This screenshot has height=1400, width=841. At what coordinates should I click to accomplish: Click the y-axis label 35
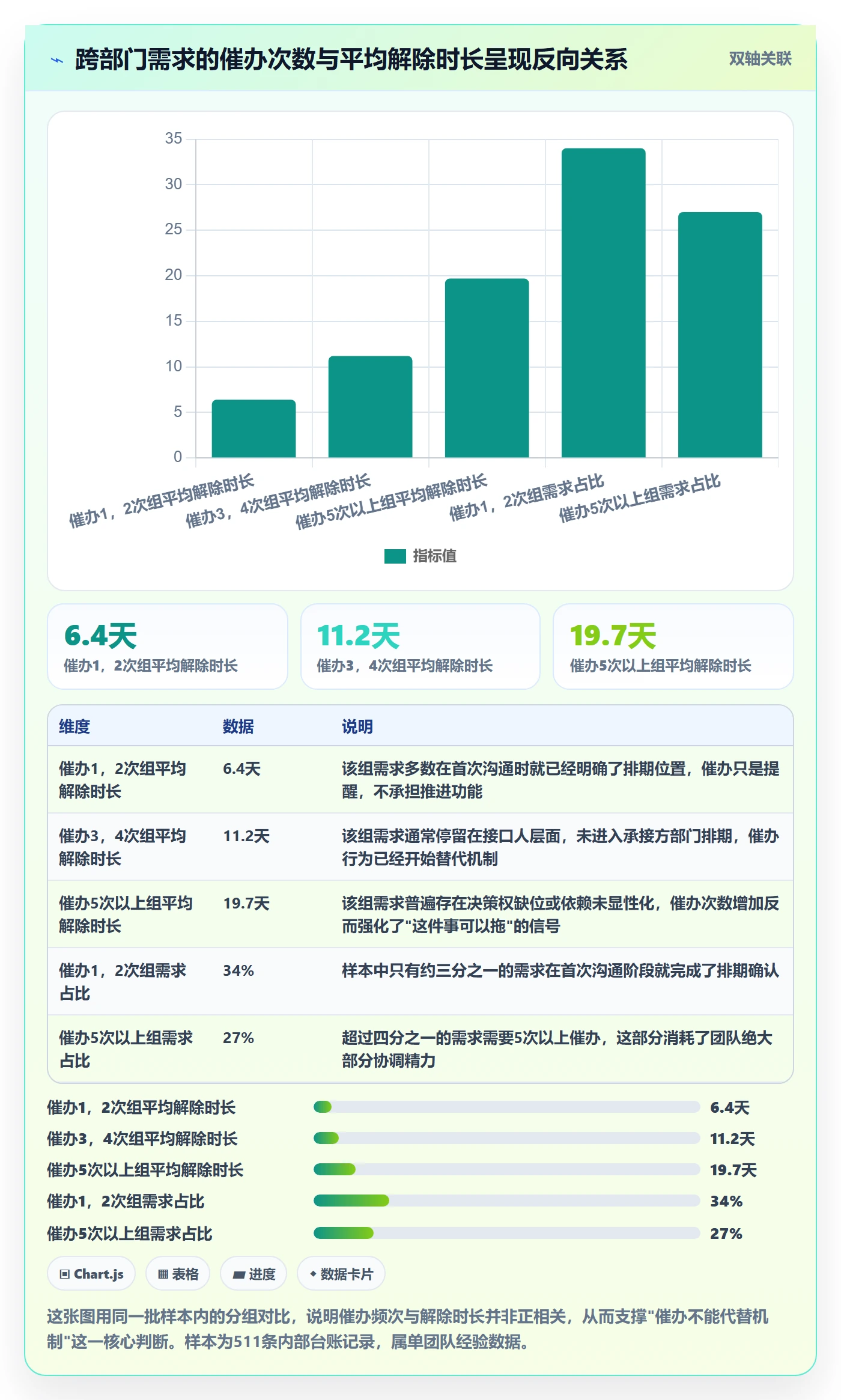pyautogui.click(x=174, y=138)
